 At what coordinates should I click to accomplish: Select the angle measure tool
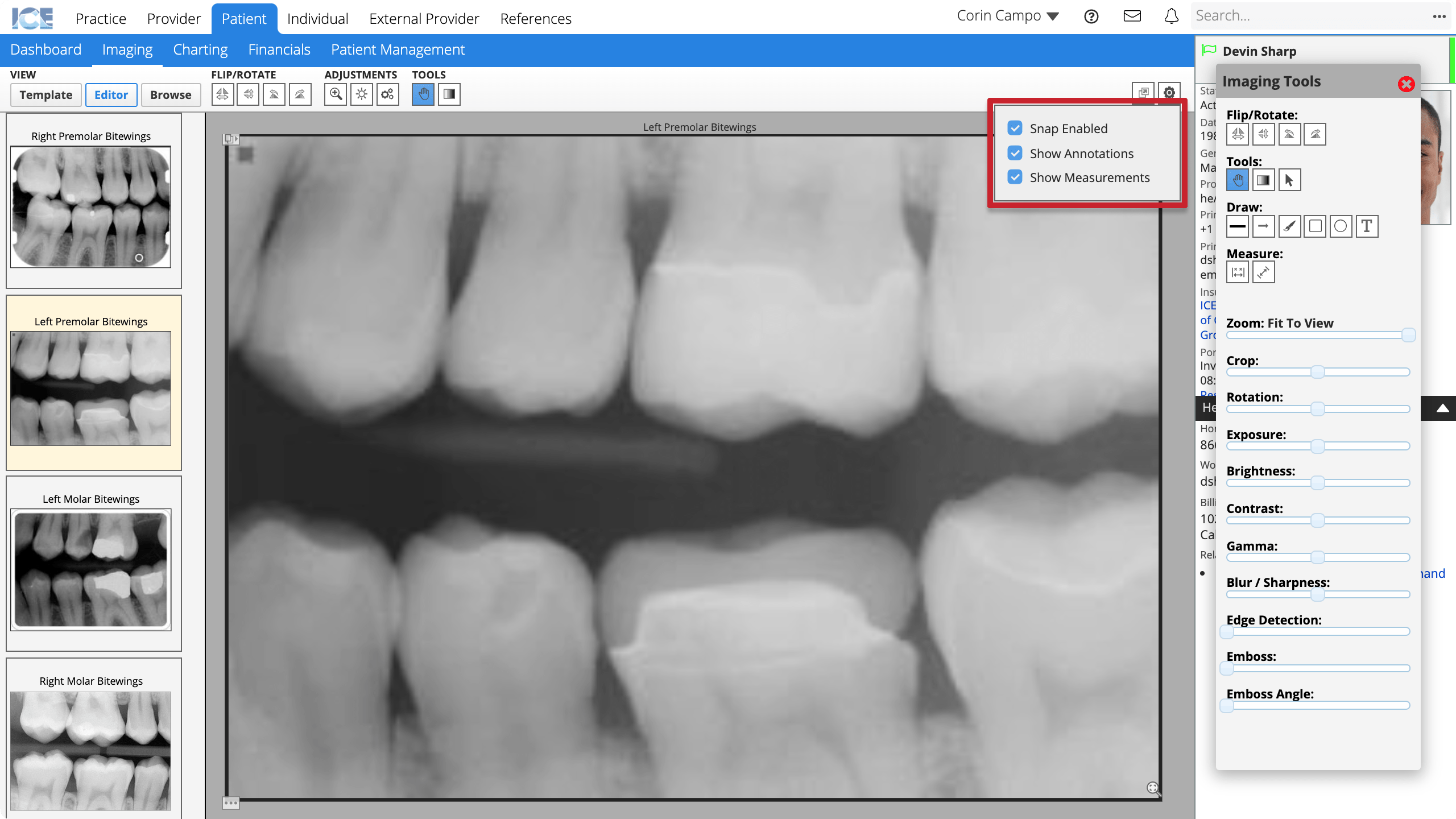[1264, 273]
